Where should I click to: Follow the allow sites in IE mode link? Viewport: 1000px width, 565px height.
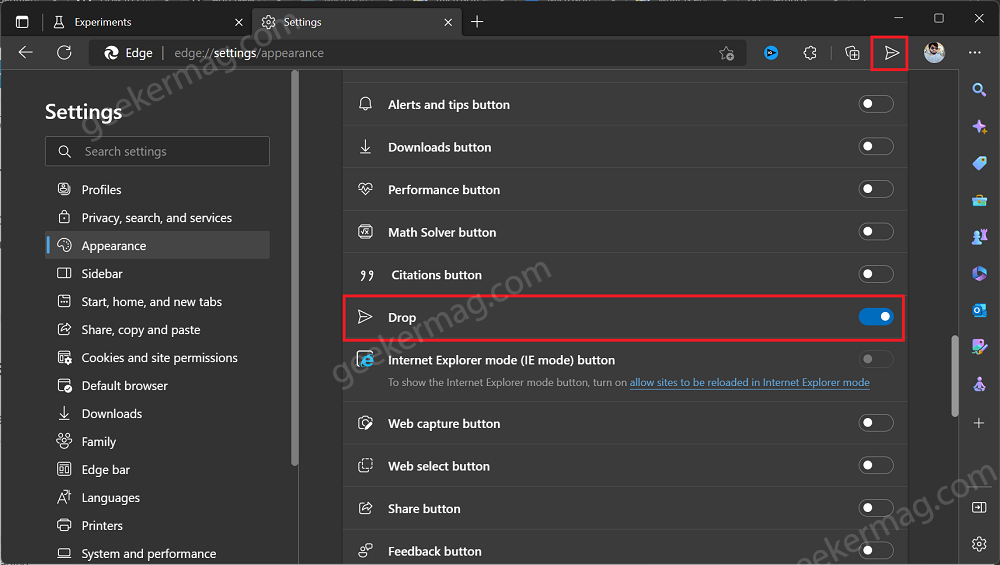(749, 383)
